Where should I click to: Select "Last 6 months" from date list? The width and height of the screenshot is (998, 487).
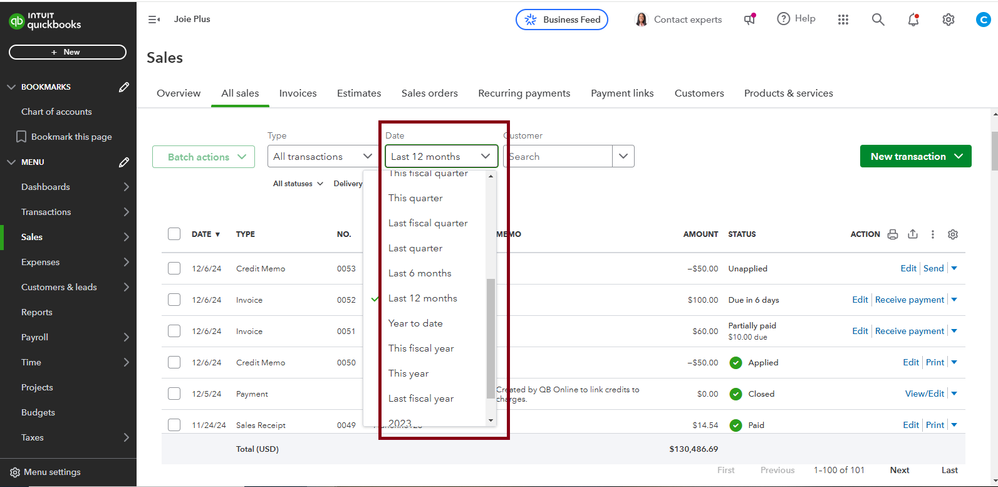pos(420,273)
